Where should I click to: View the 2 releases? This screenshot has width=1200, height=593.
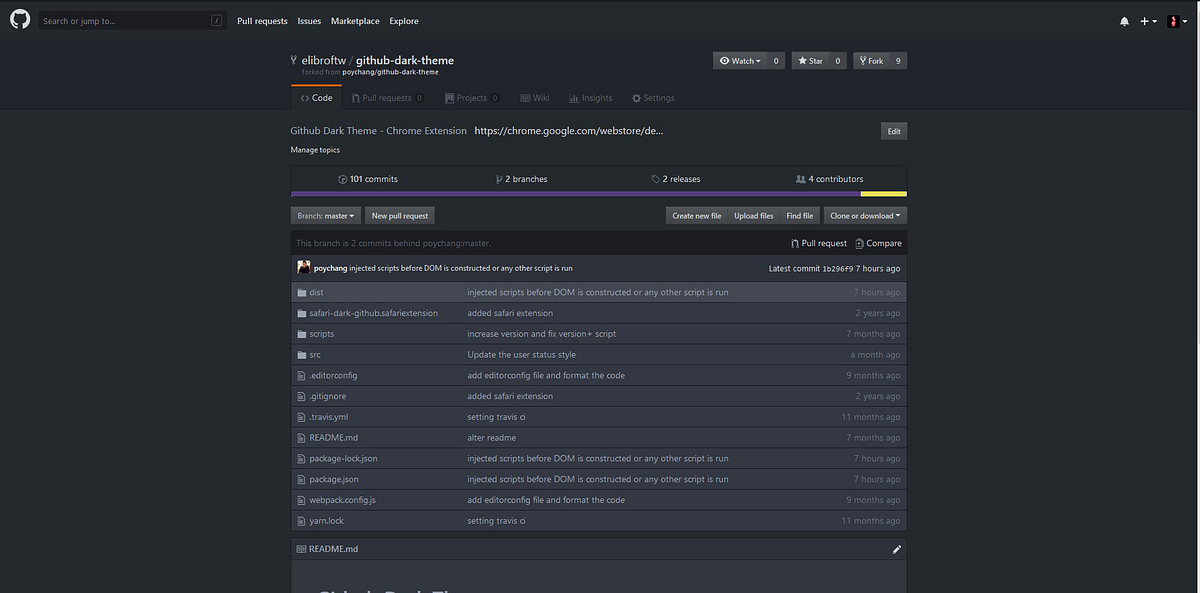(x=676, y=179)
